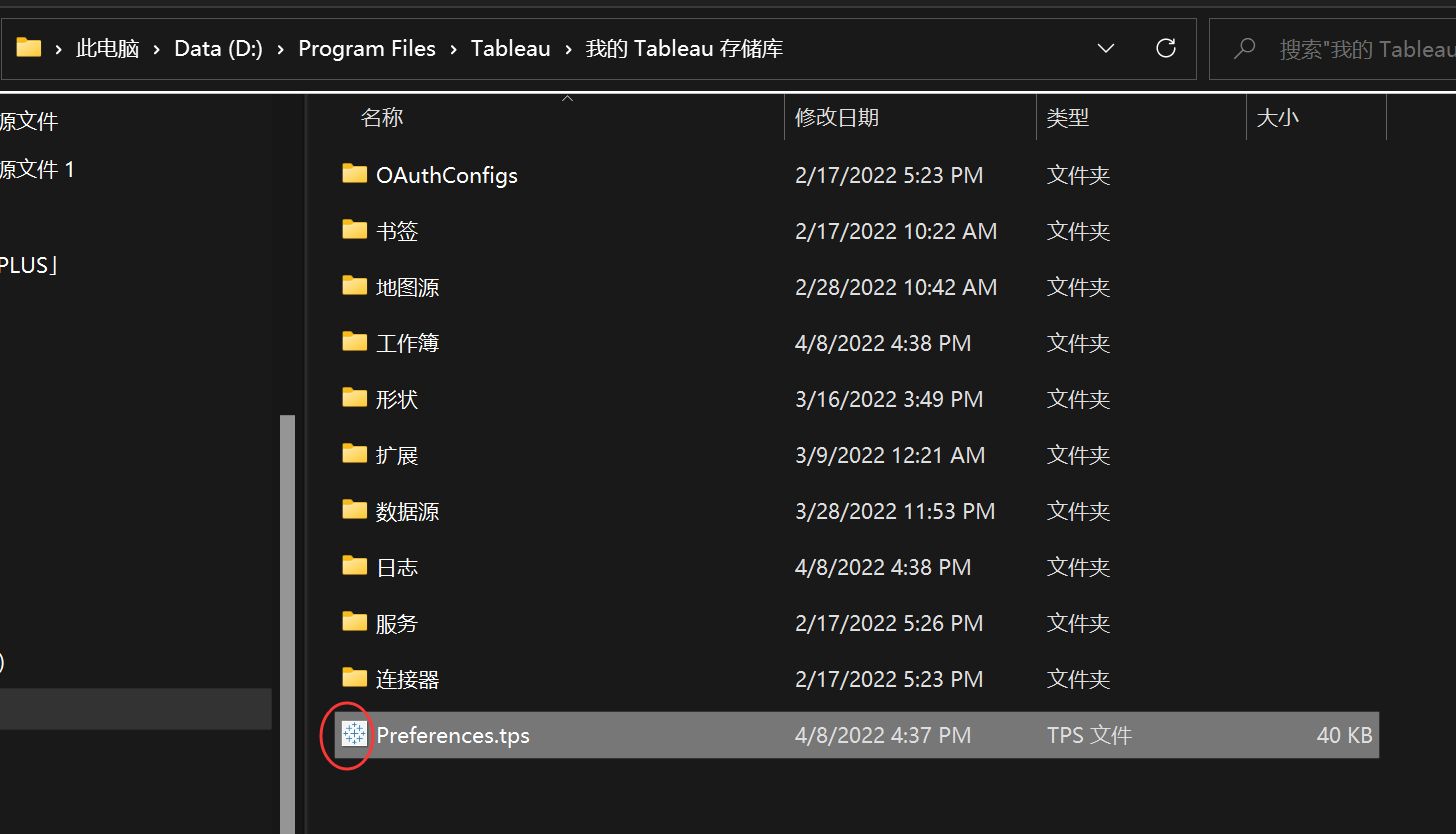Select the OAuthConfigs folder name
Image resolution: width=1456 pixels, height=834 pixels.
tap(447, 175)
